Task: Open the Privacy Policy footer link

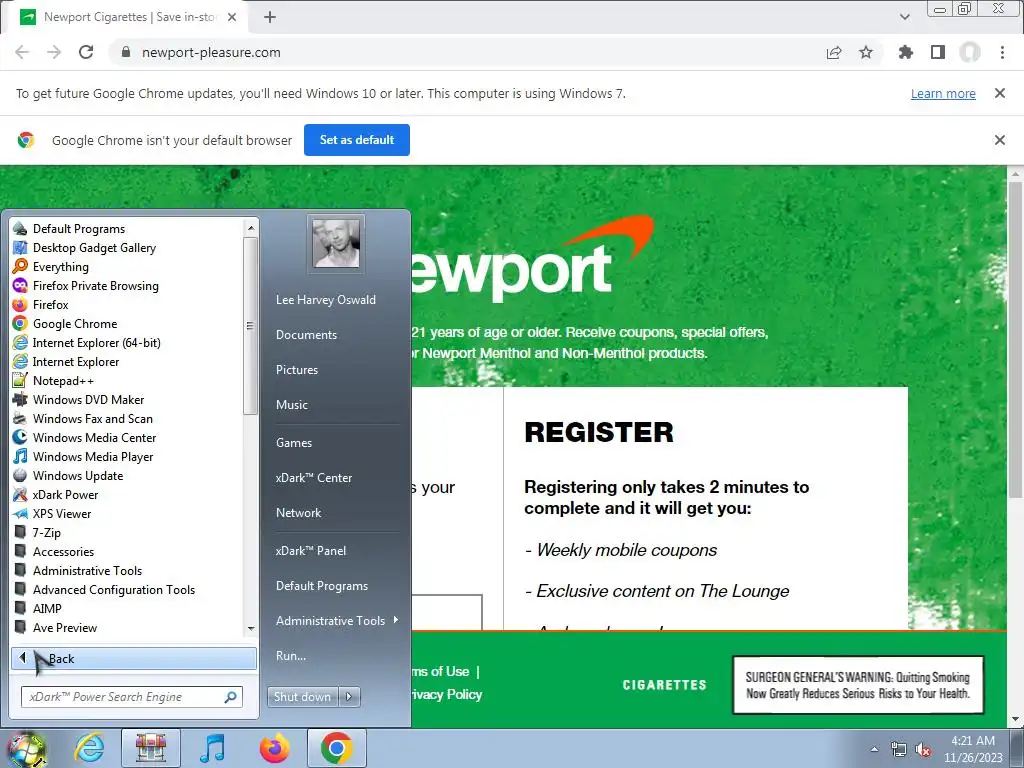Action: click(446, 694)
